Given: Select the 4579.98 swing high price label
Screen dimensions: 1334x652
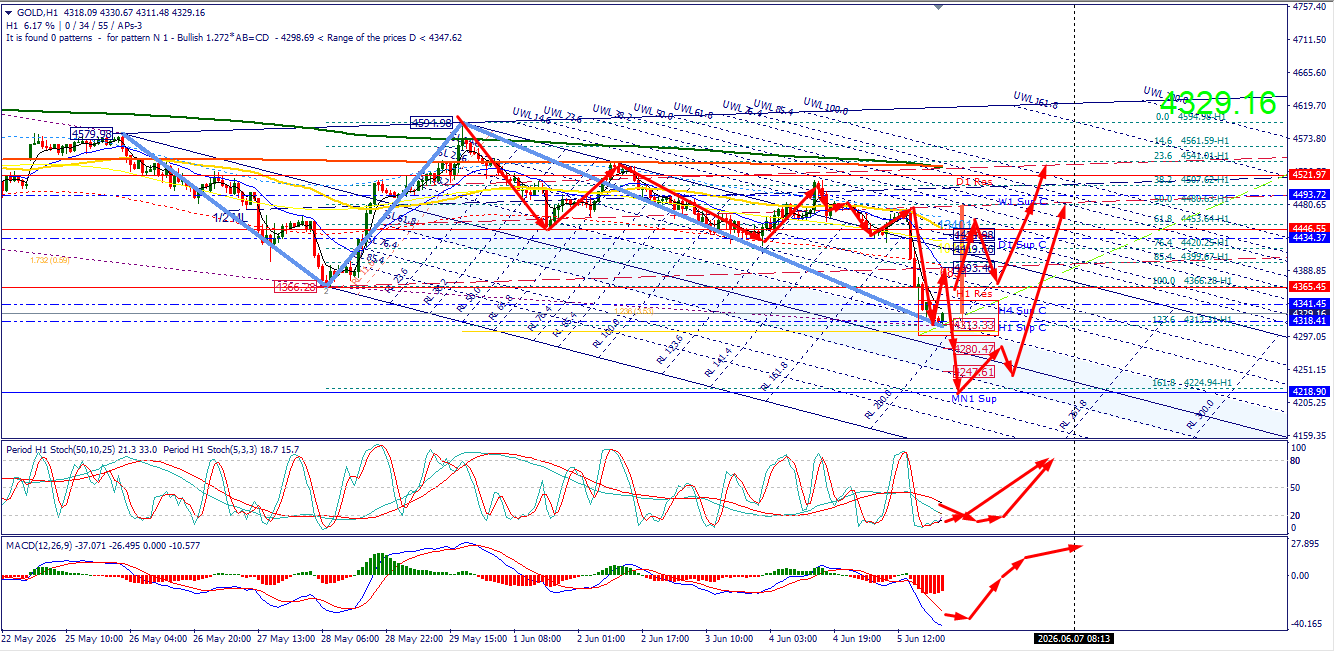Looking at the screenshot, I should [x=93, y=133].
